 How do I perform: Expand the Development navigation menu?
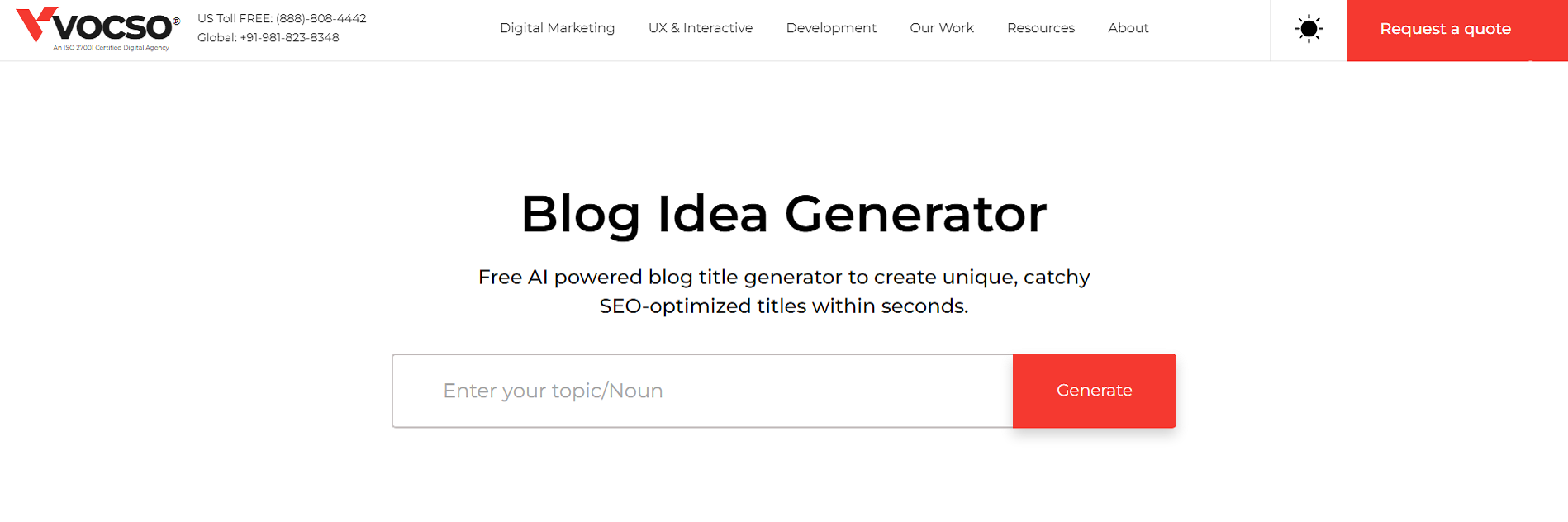pos(831,27)
